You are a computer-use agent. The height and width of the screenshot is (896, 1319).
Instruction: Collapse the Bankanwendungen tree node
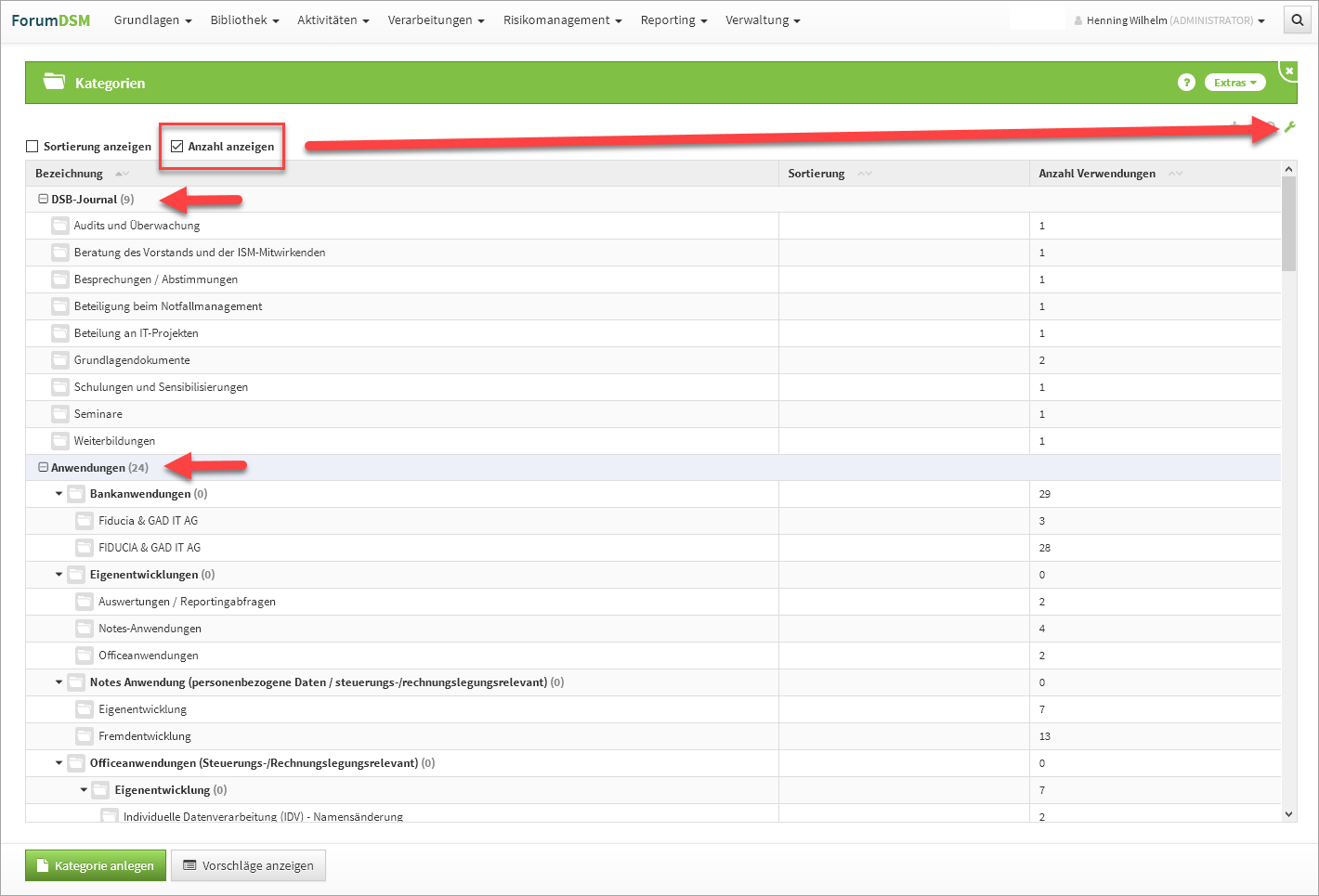point(59,494)
